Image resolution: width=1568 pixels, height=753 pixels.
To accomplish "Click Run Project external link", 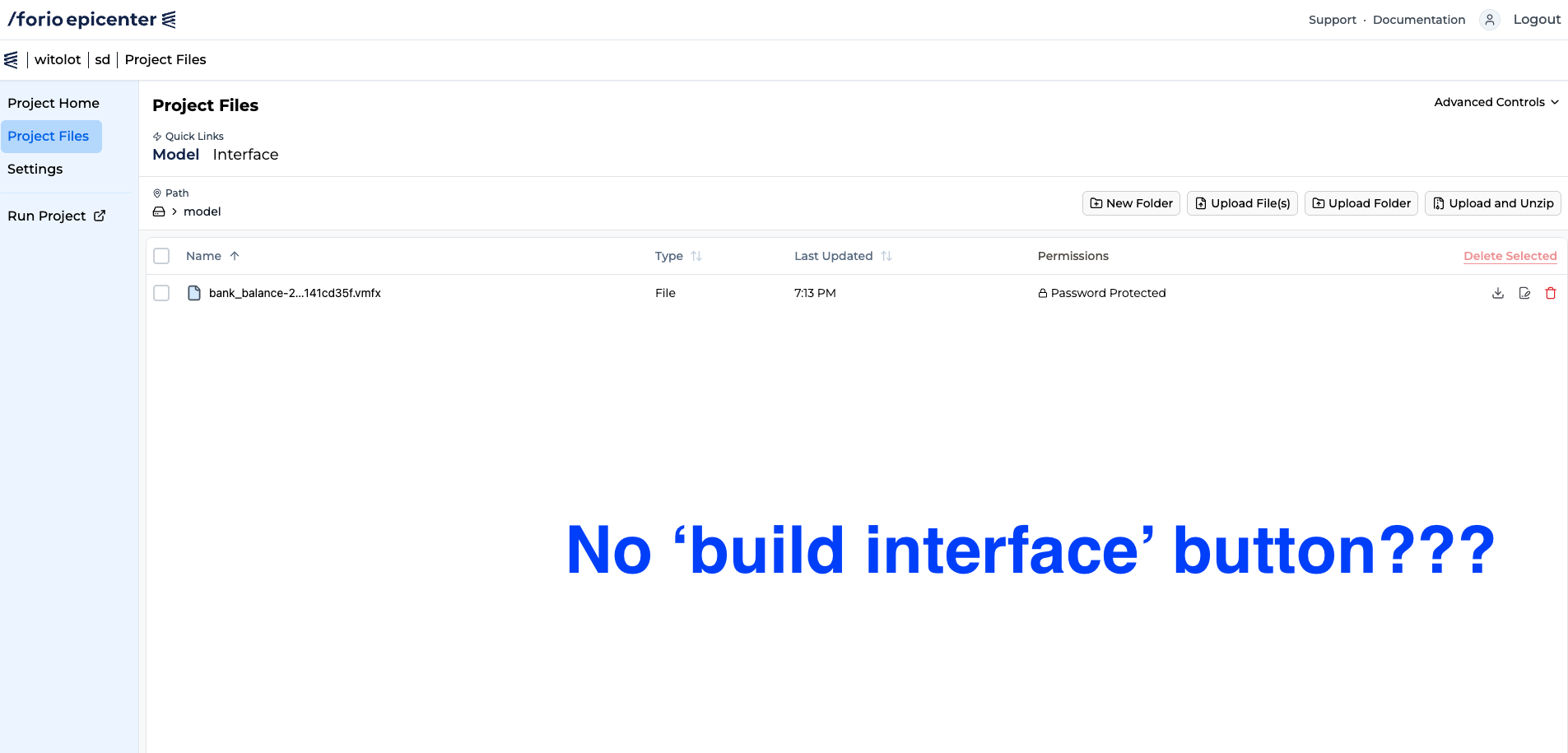I will [x=57, y=216].
